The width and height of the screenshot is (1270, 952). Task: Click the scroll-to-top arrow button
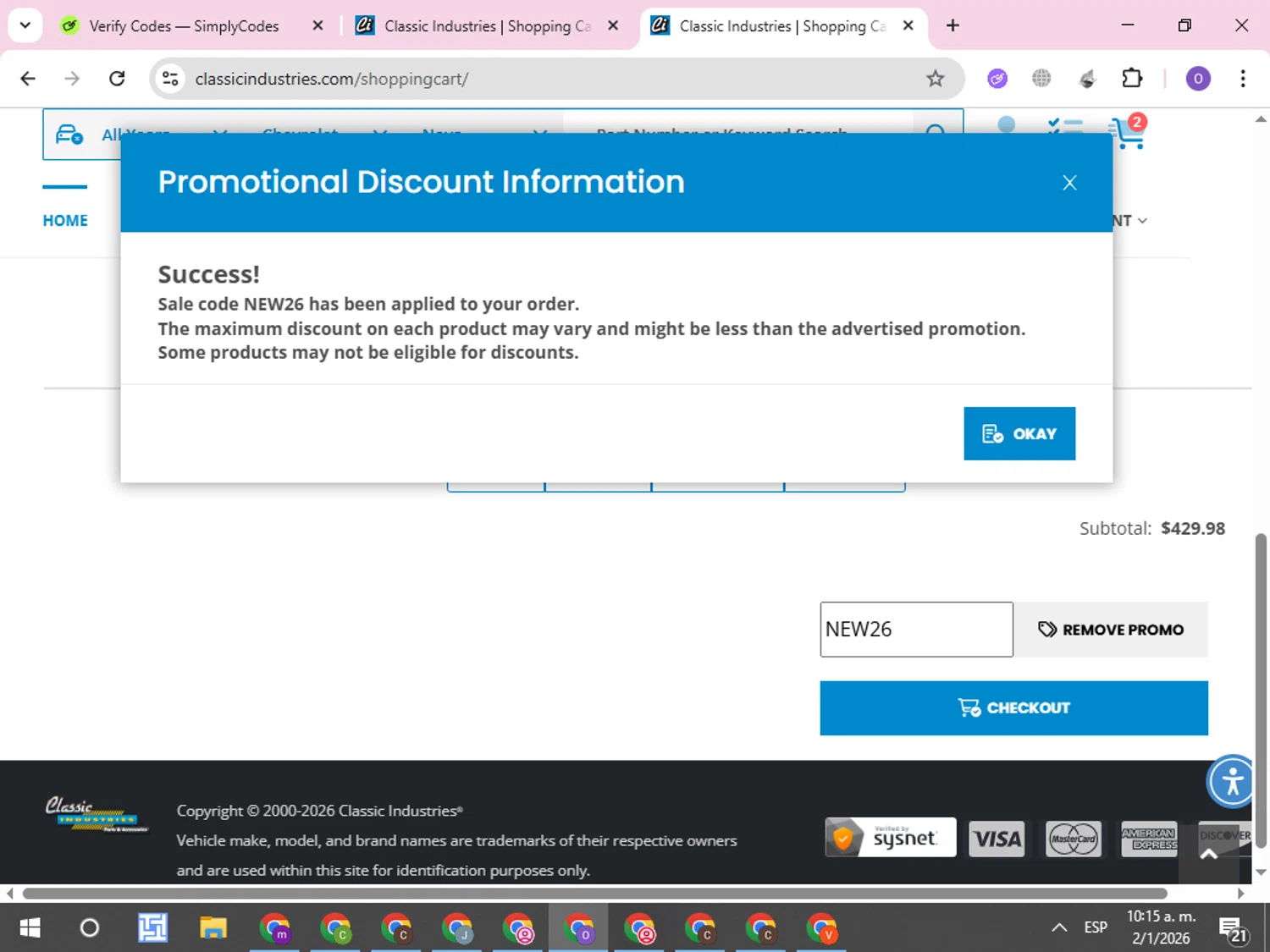coord(1209,855)
